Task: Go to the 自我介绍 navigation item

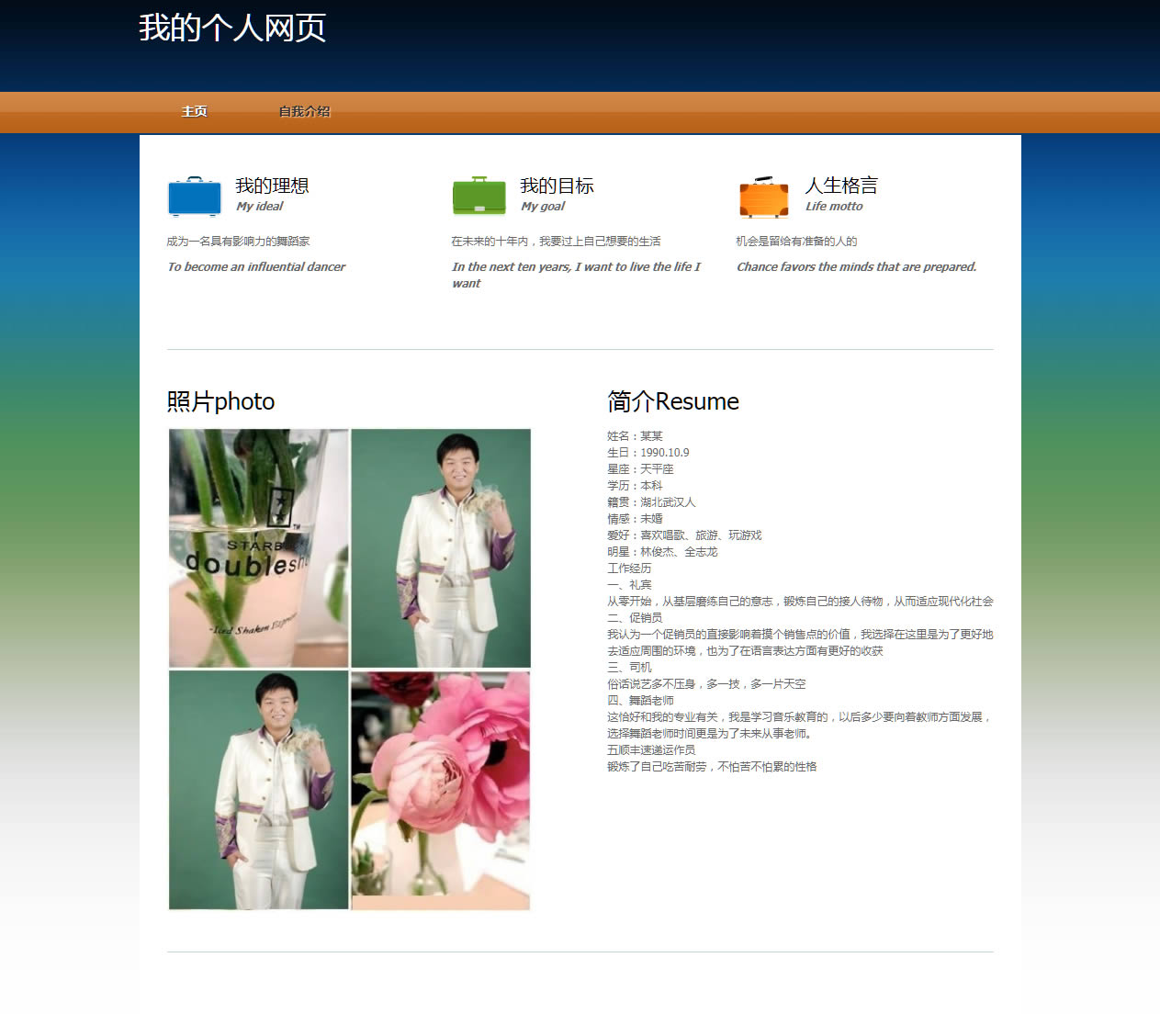Action: pyautogui.click(x=304, y=111)
